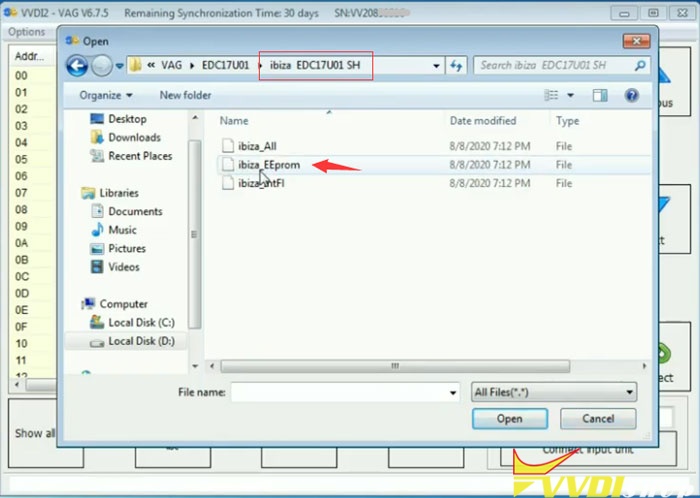The image size is (700, 498).
Task: Open Local Disk (C:)
Action: tap(132, 322)
